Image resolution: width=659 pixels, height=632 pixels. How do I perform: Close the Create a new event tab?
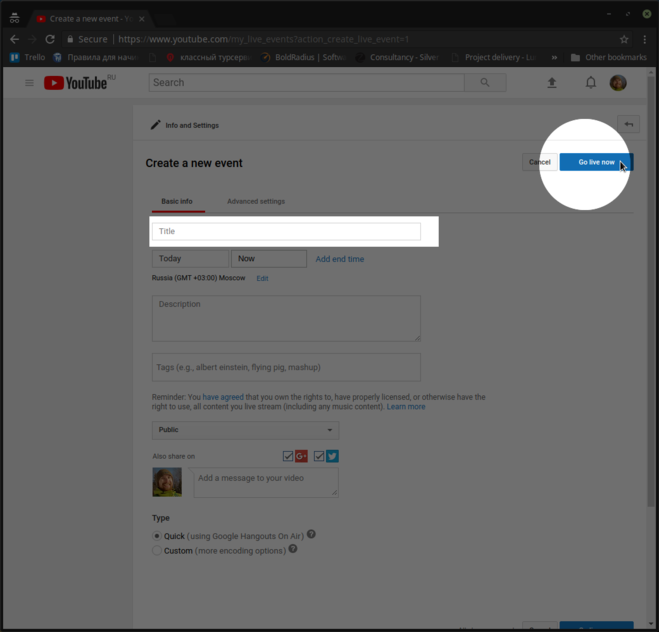point(142,19)
